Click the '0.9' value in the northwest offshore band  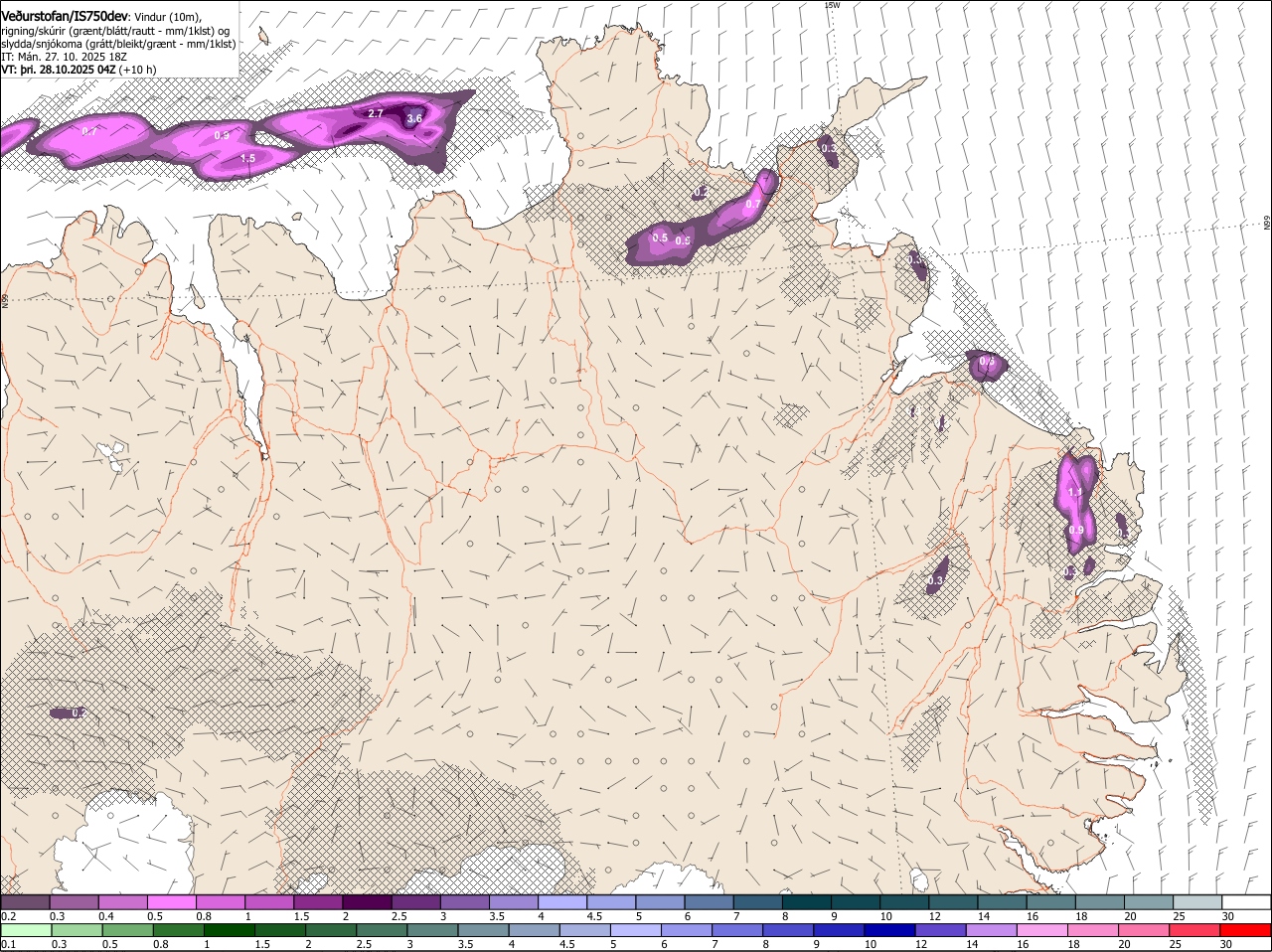[222, 135]
